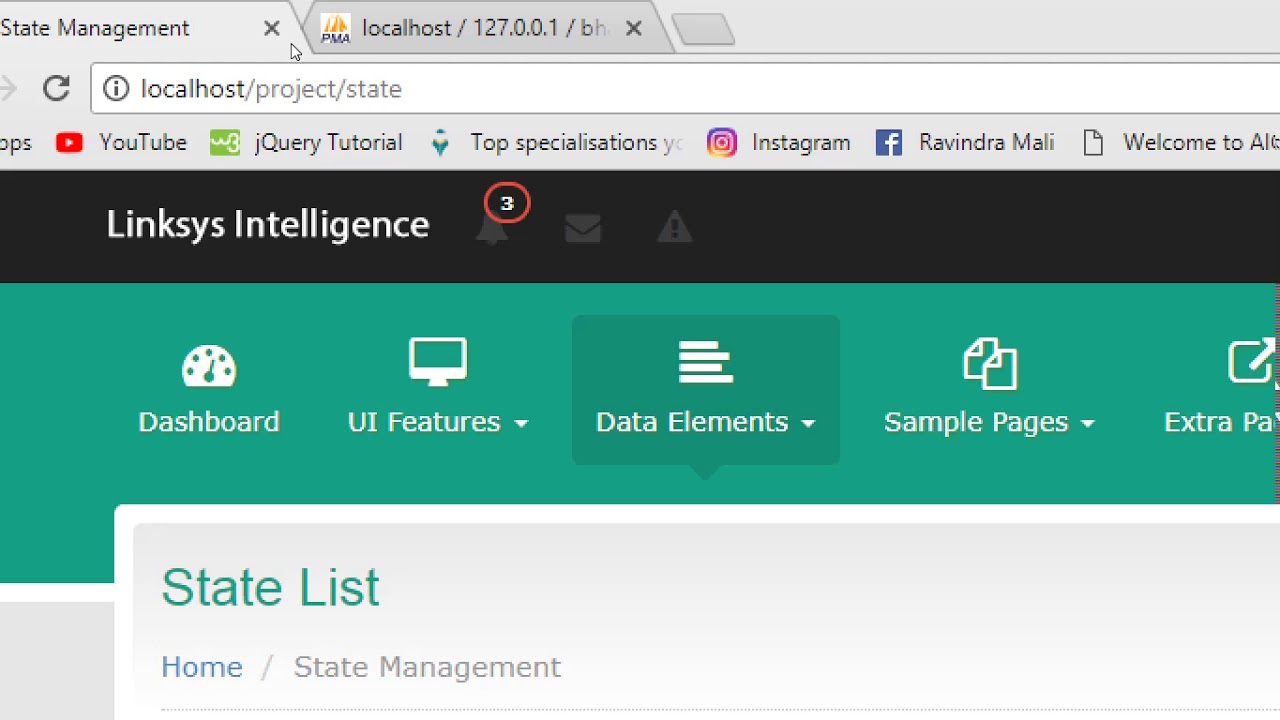This screenshot has width=1280, height=720.
Task: Open the notifications bell icon
Action: [491, 229]
